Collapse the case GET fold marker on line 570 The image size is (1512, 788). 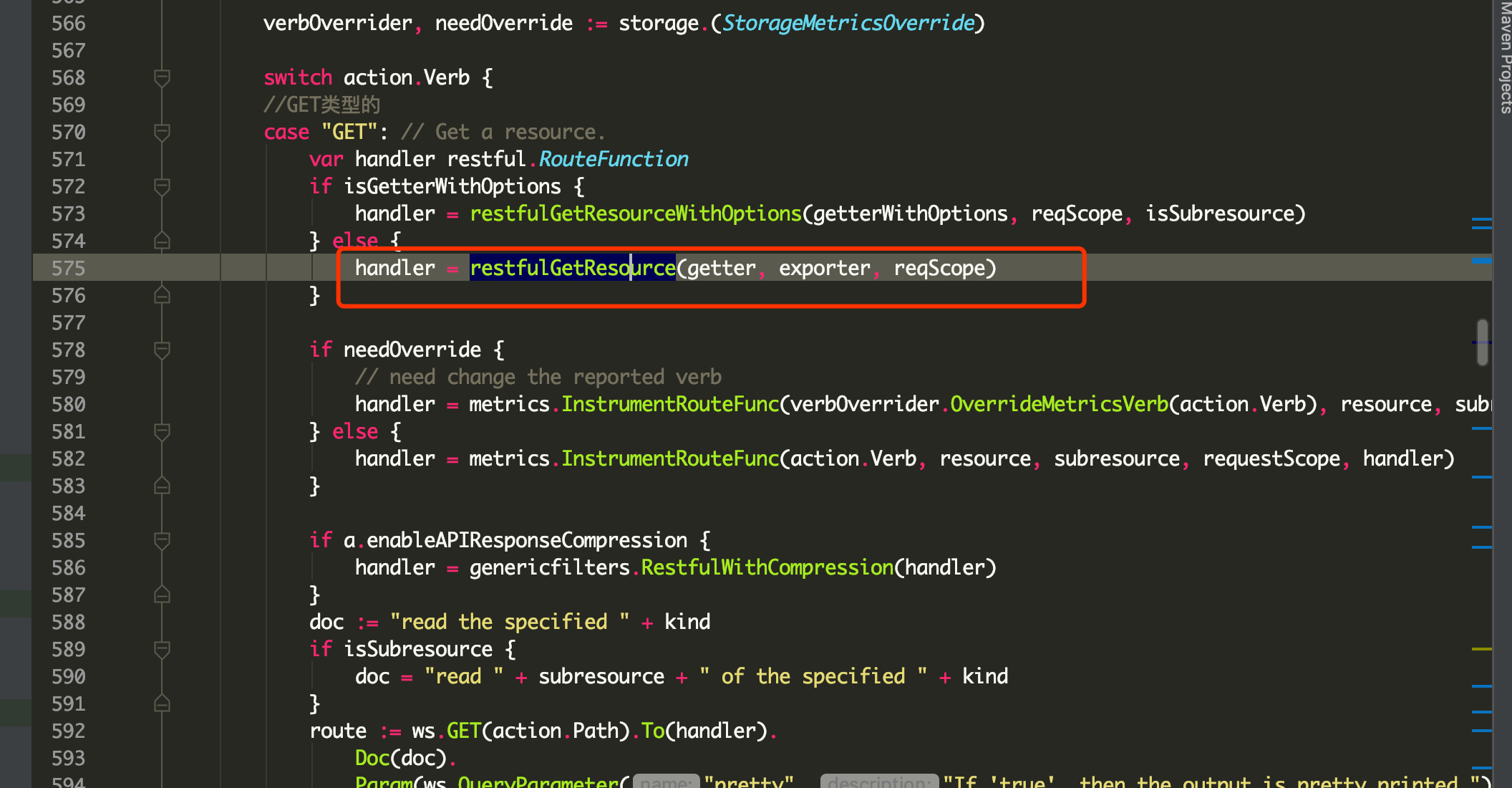(x=162, y=132)
